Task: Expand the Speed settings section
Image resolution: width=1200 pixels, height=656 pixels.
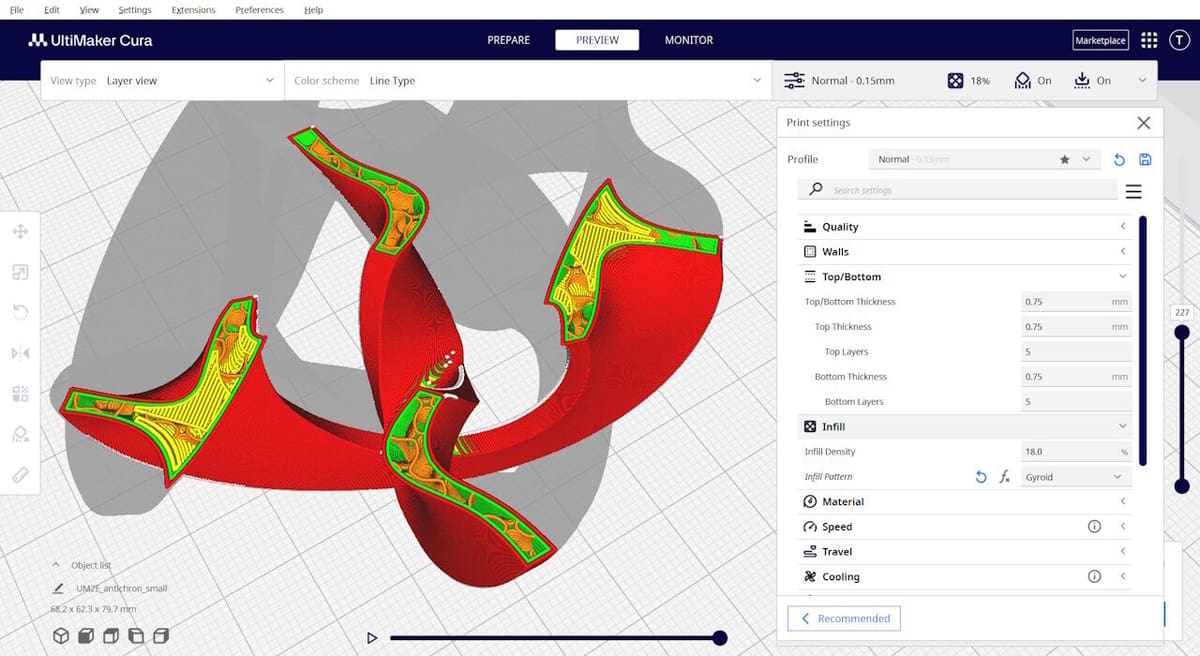Action: pos(965,527)
